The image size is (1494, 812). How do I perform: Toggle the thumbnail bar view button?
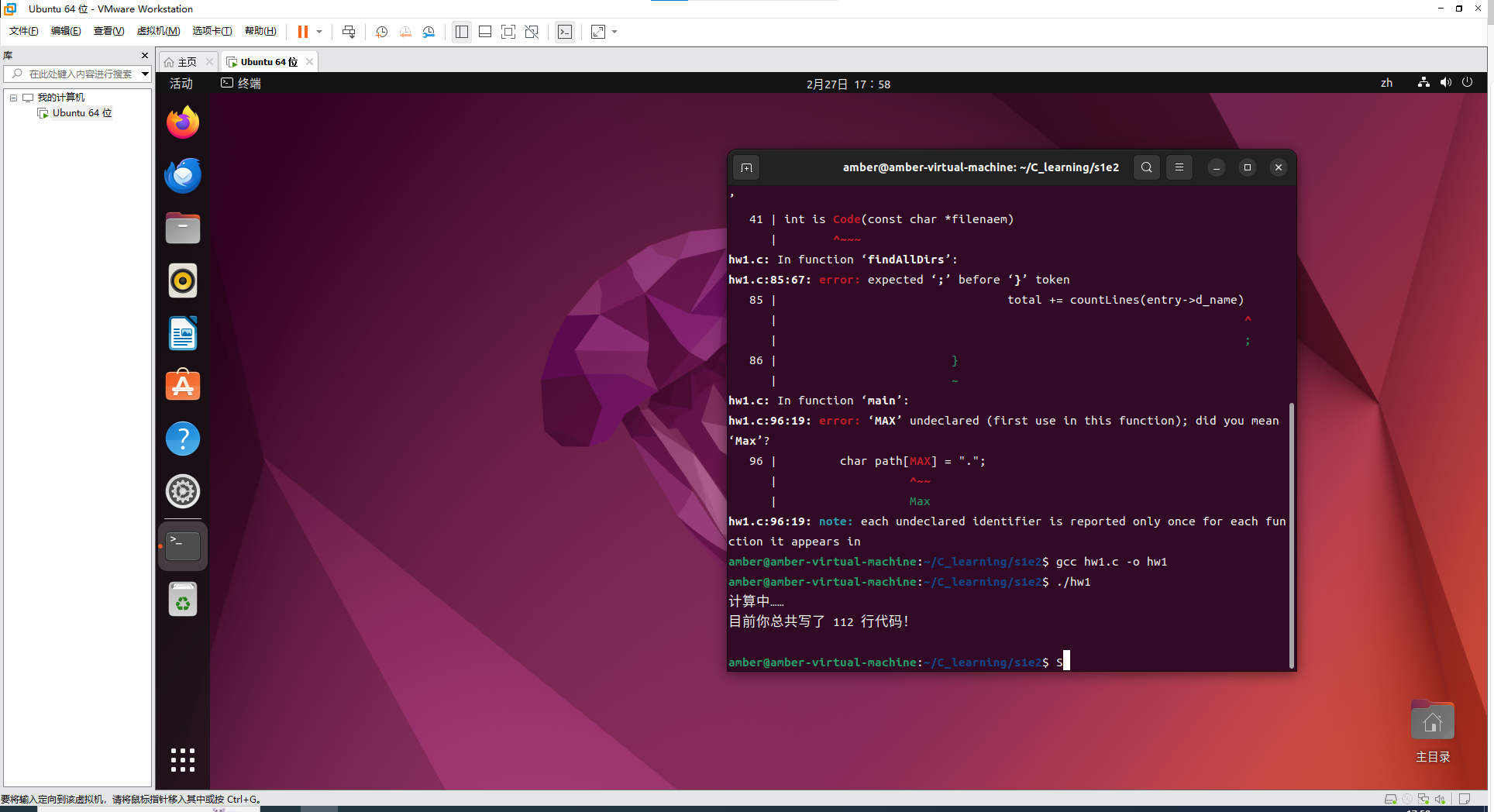pos(485,32)
